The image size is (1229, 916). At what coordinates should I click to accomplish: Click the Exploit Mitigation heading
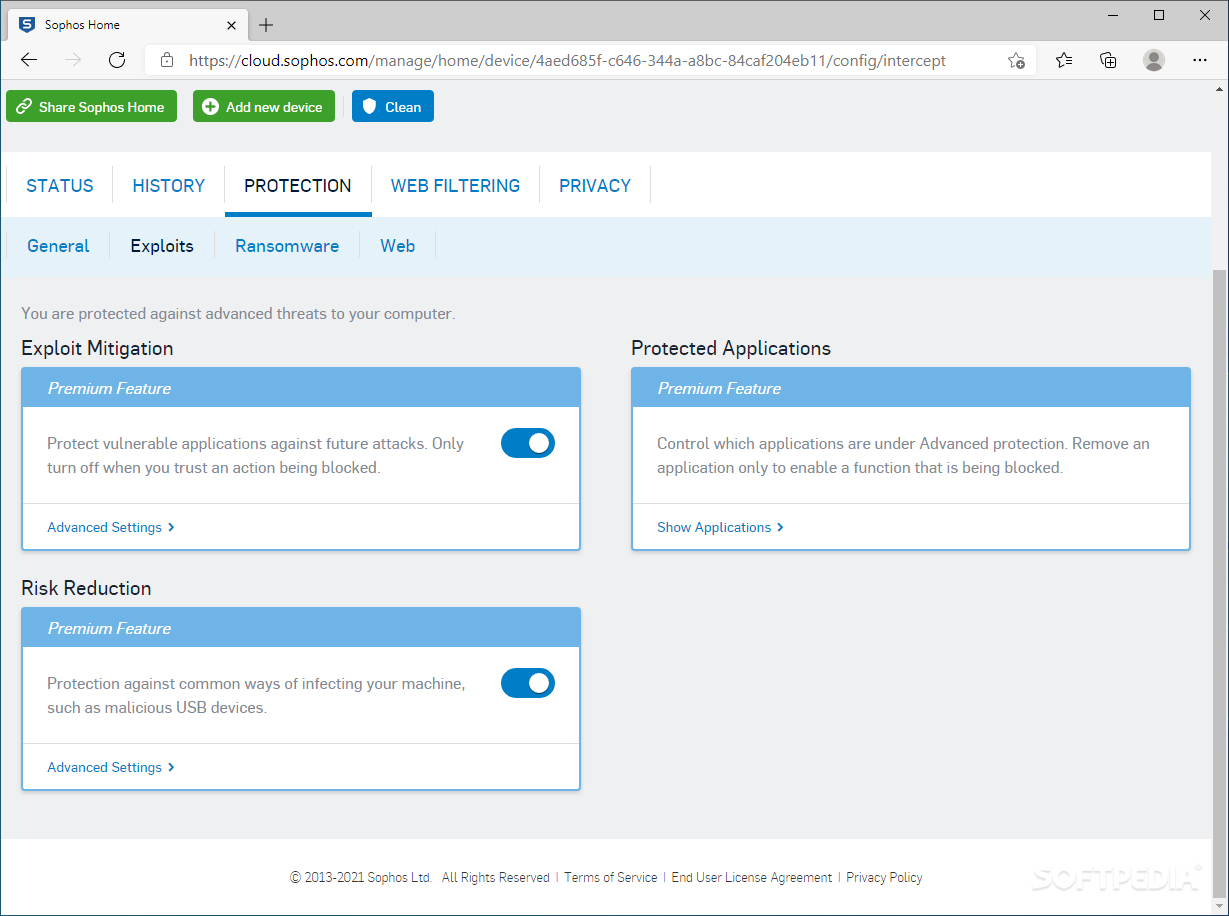point(97,348)
